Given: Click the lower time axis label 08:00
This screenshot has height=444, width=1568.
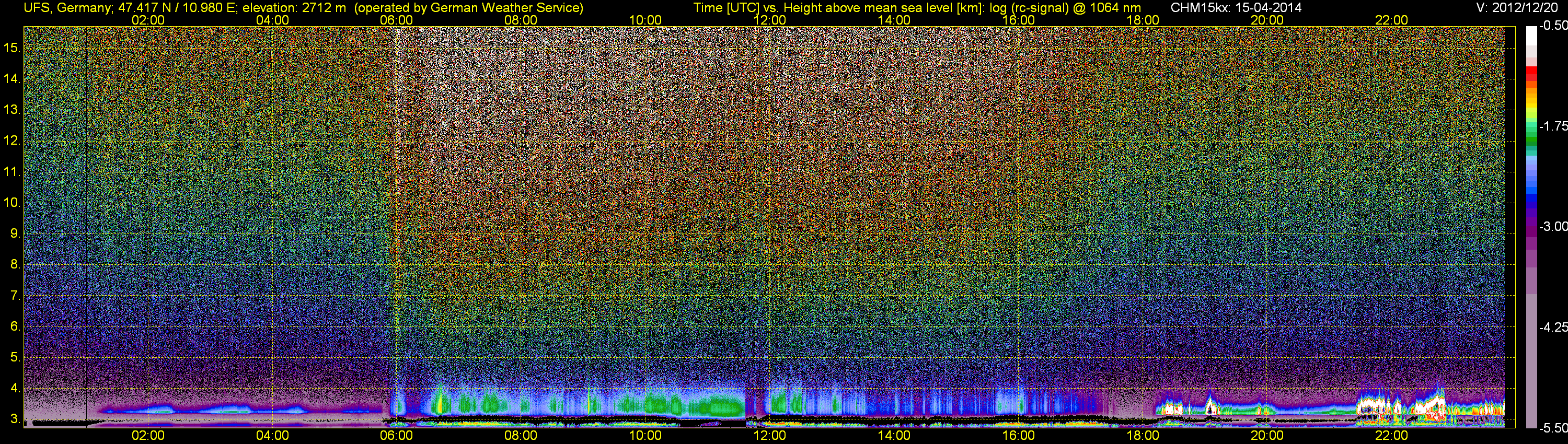Looking at the screenshot, I should (521, 436).
